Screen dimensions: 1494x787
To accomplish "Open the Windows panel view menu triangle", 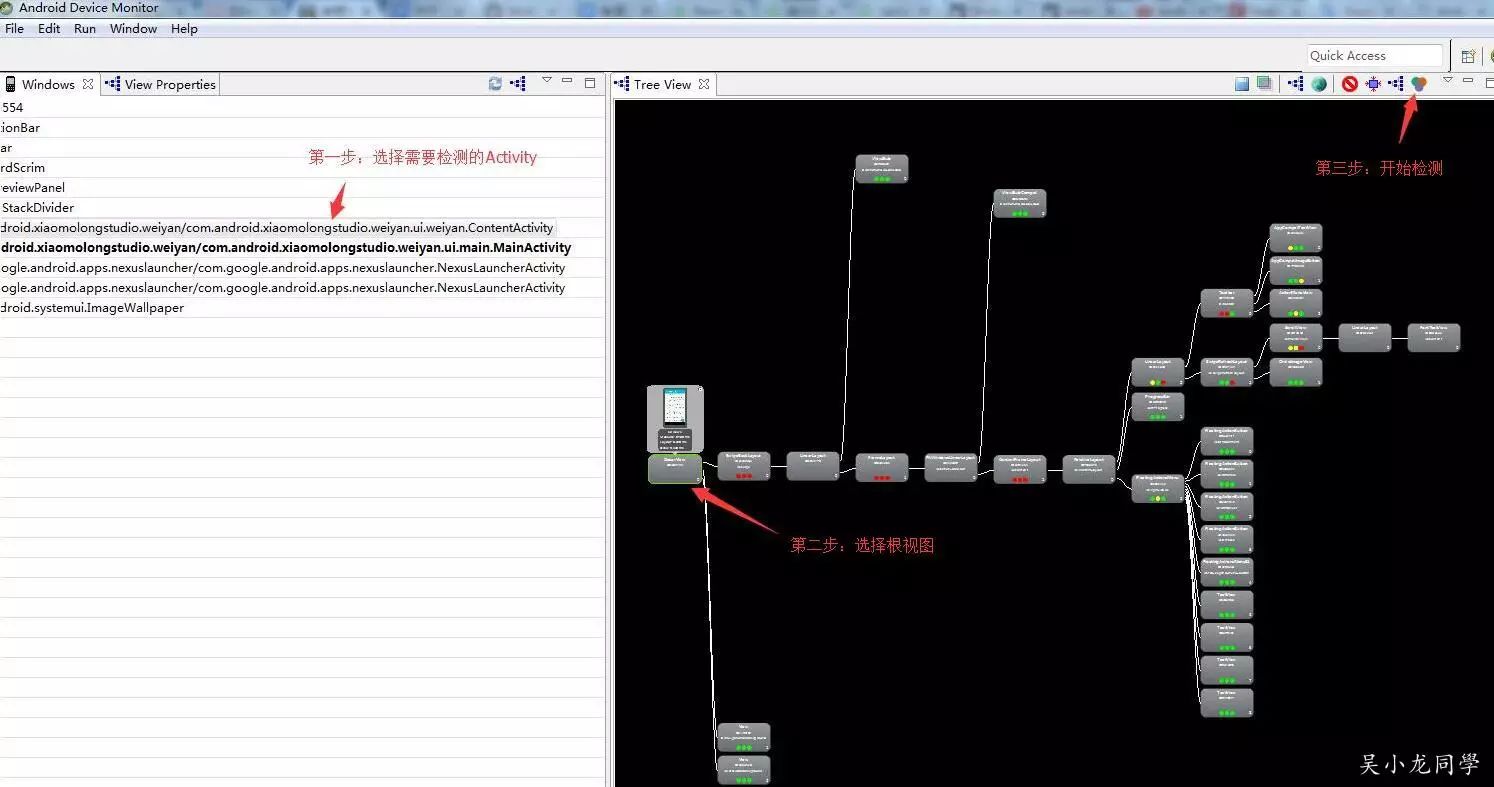I will click(x=547, y=80).
